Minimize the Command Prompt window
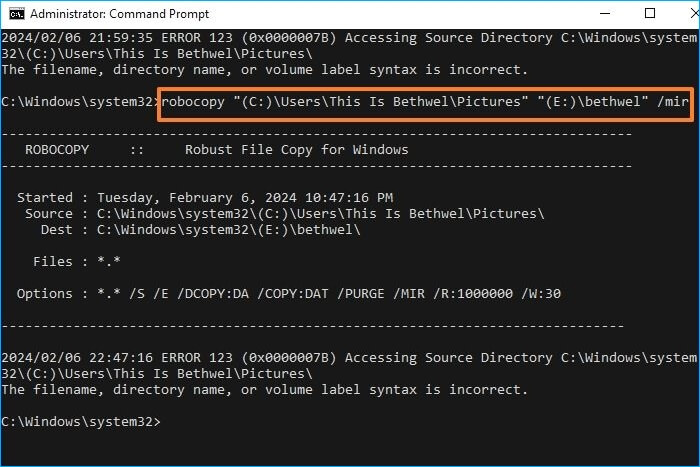 tap(603, 14)
